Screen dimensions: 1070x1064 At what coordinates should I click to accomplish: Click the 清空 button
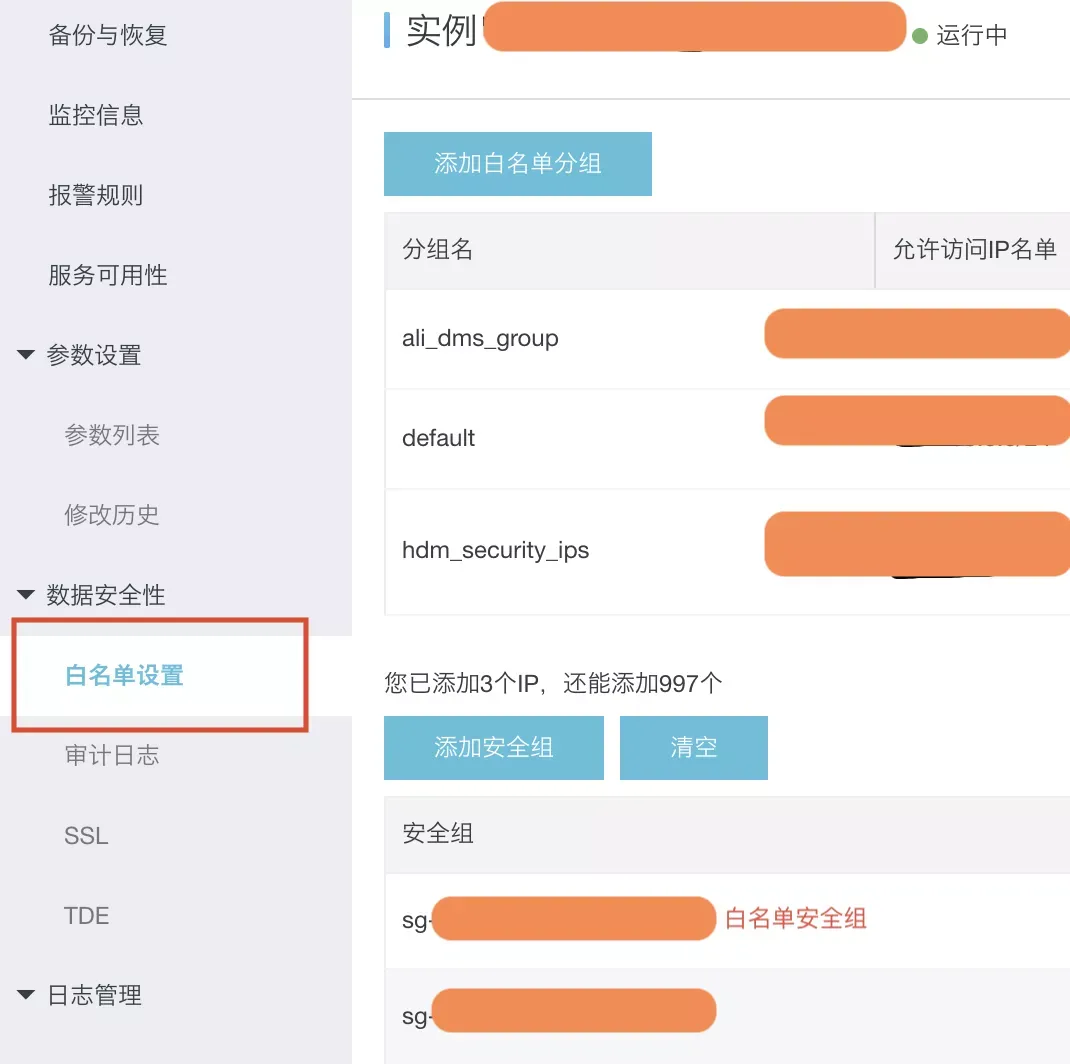click(x=693, y=747)
